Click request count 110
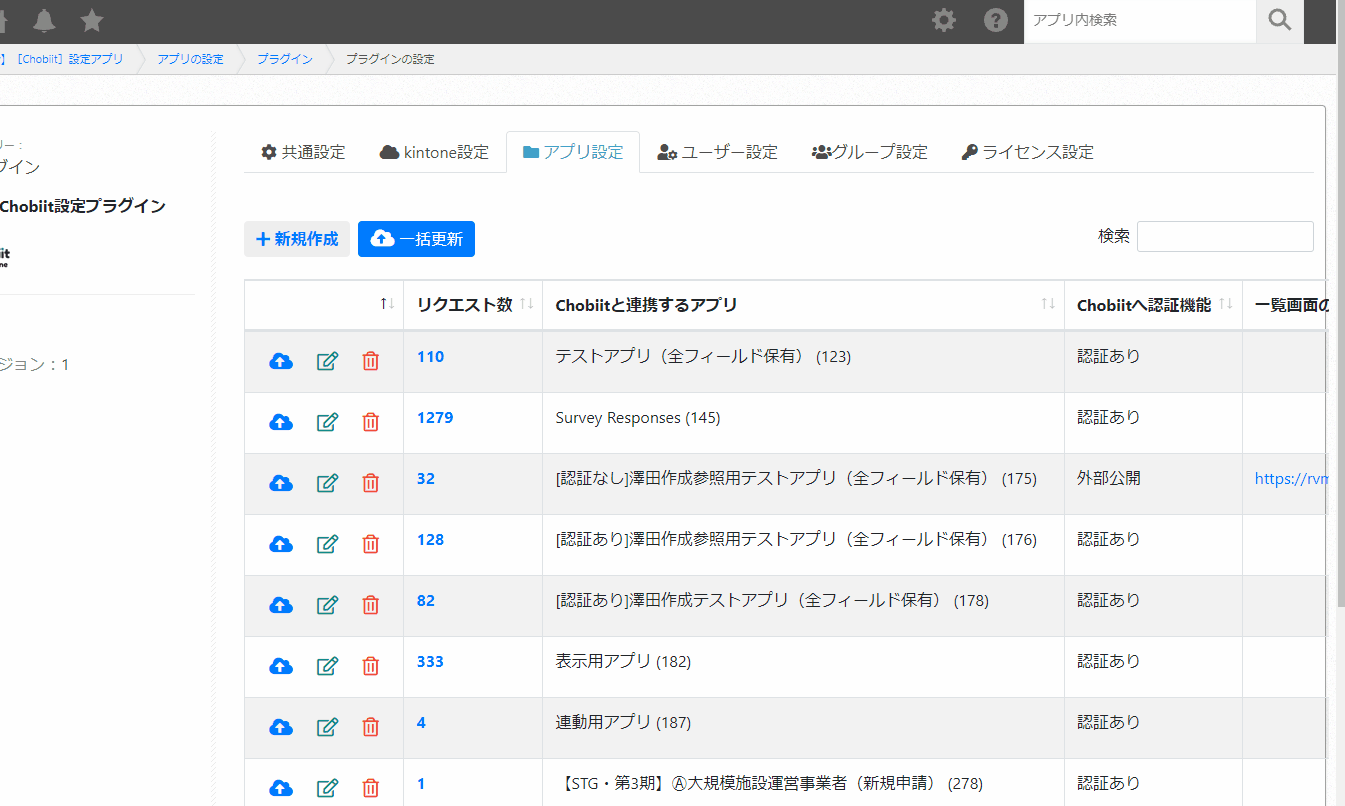Screen dimensions: 1345x806 pos(430,356)
